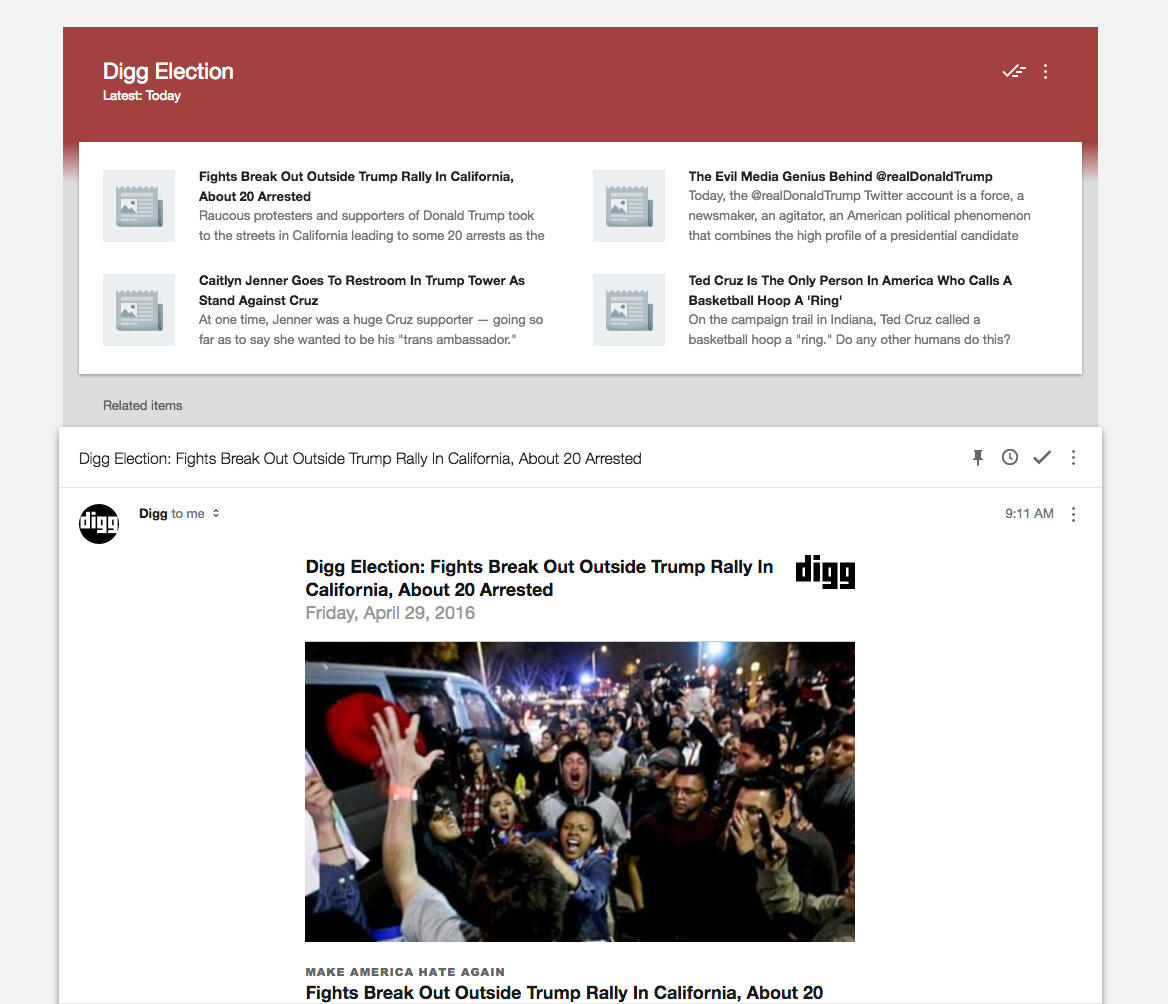Sweep all Digg Election bundle items

[x=1014, y=71]
